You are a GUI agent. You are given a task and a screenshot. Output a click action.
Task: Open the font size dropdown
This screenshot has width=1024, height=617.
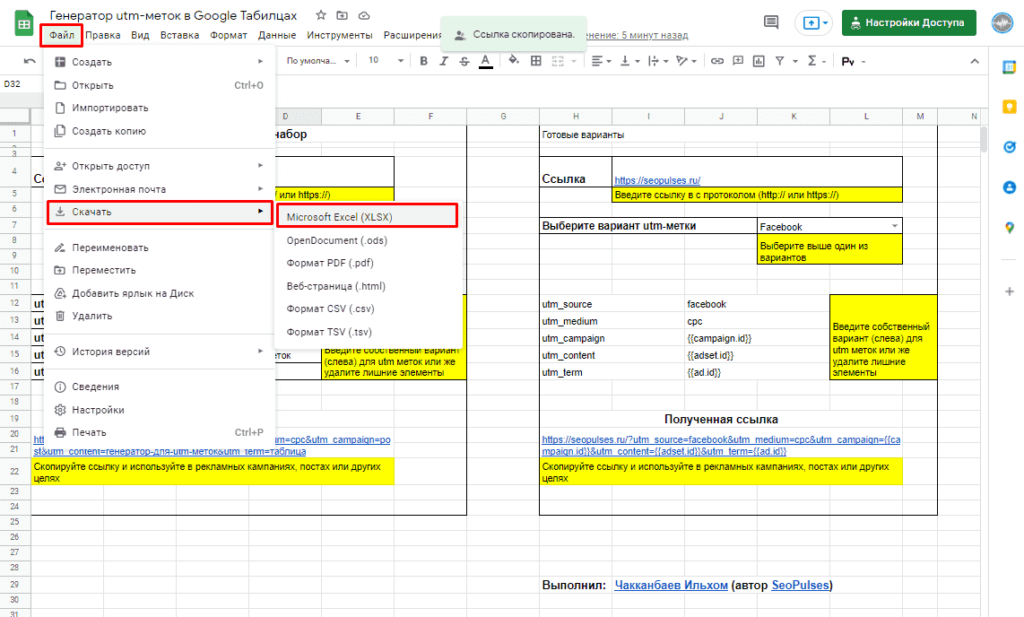click(x=385, y=61)
